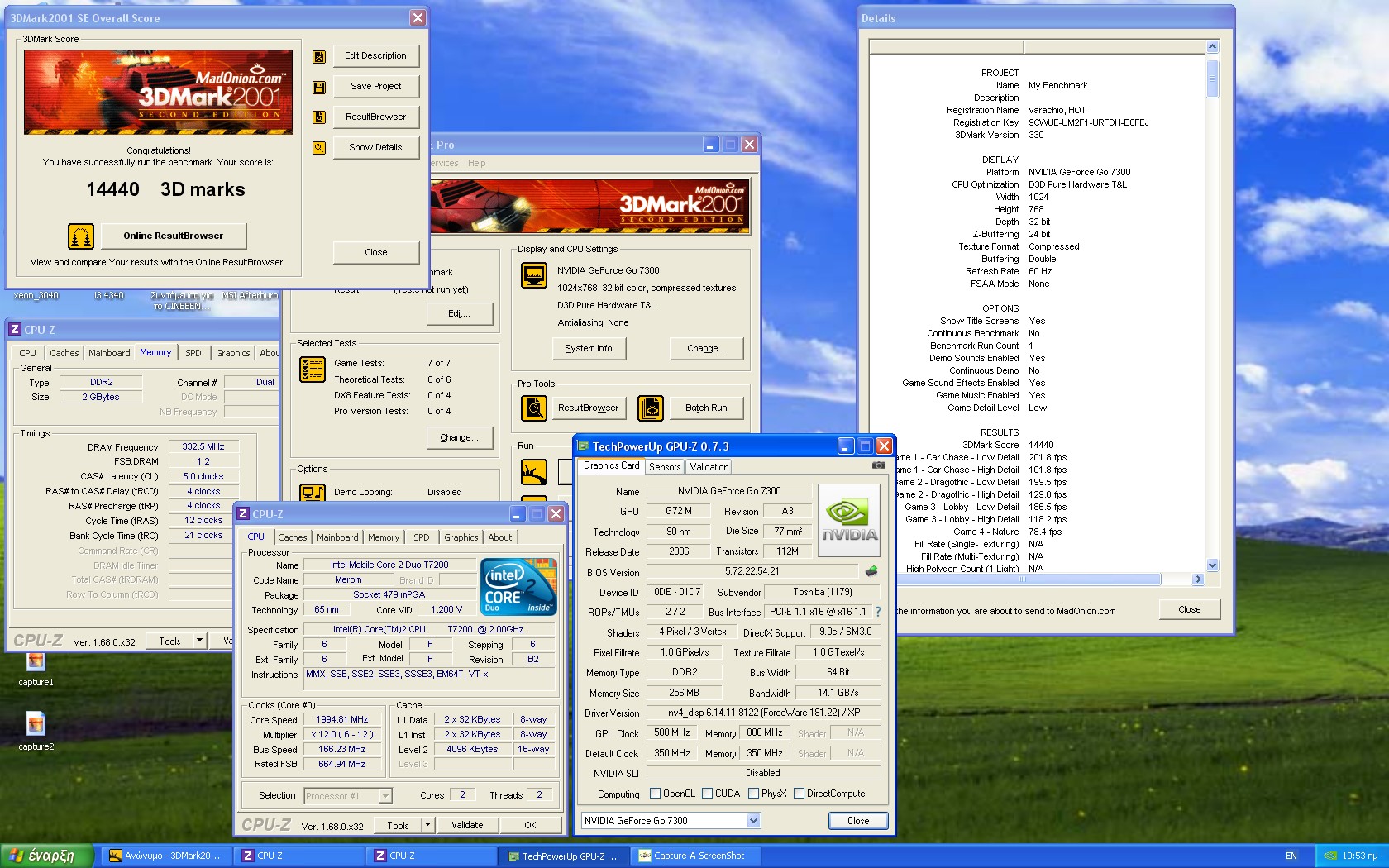Select the Graphics tab in back CPU-Z
The image size is (1389, 868).
point(233,353)
